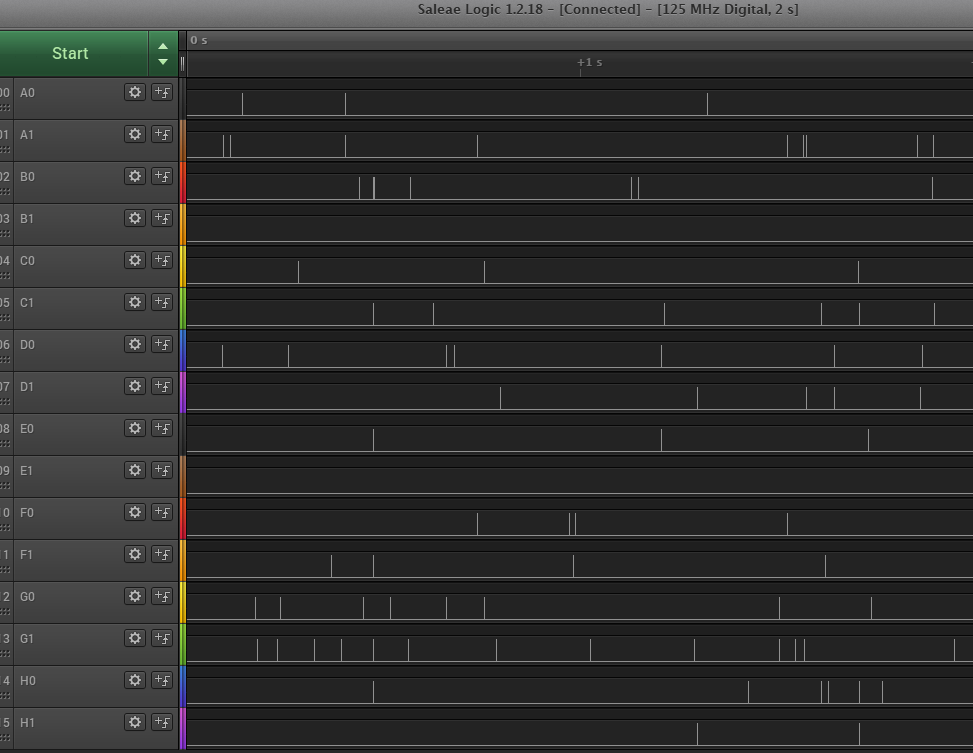Open channel C0 settings gear
This screenshot has width=973, height=753.
(x=135, y=260)
